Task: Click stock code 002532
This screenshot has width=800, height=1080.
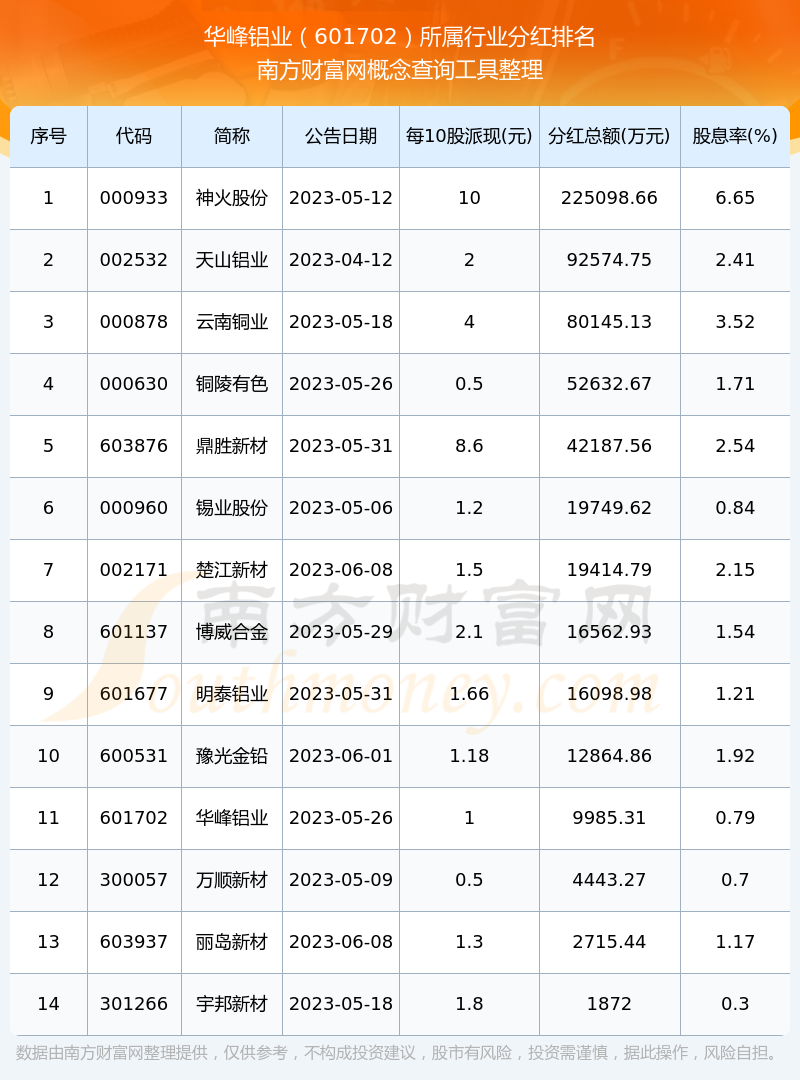Action: 134,260
